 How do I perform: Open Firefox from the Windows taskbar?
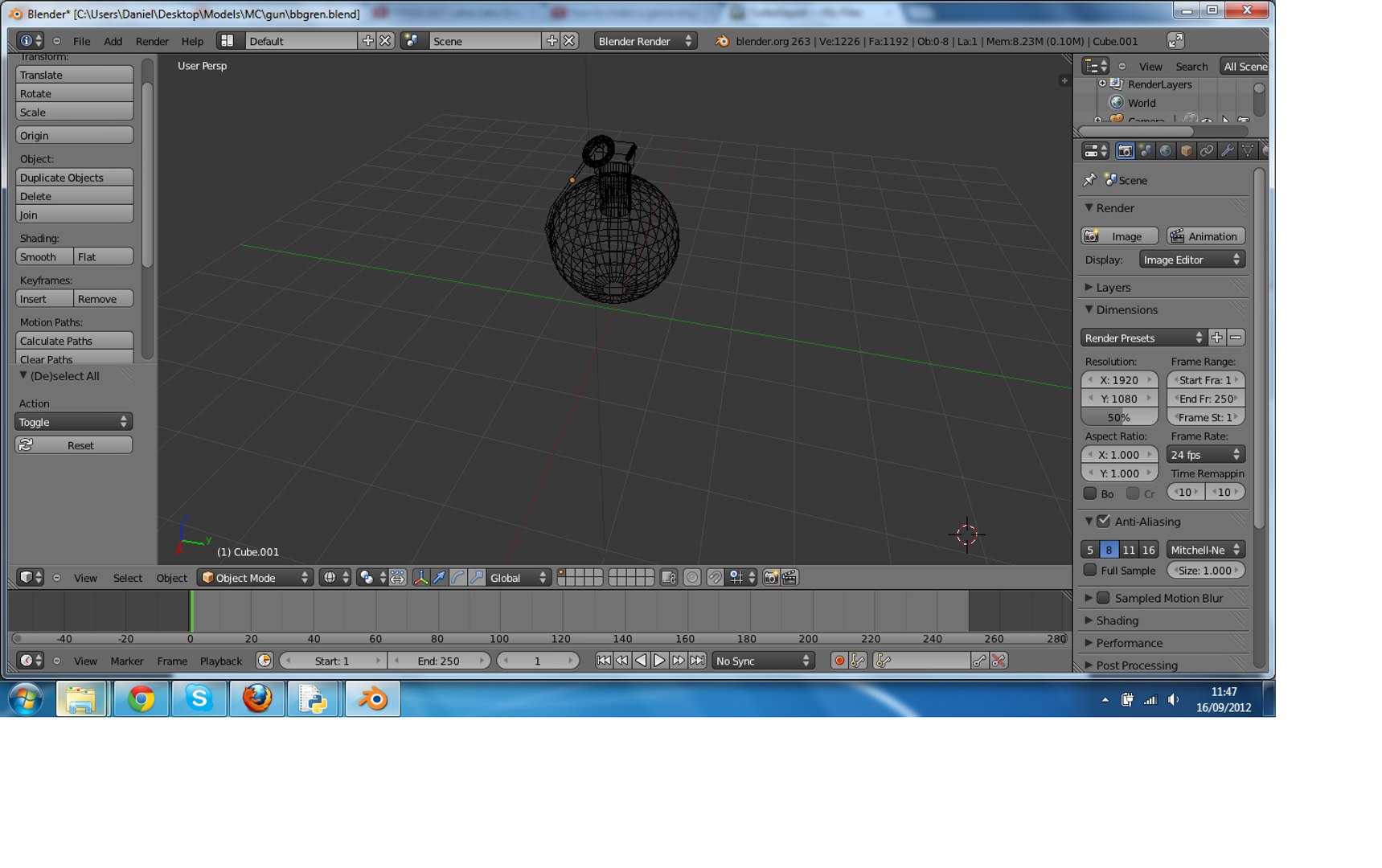(x=257, y=699)
